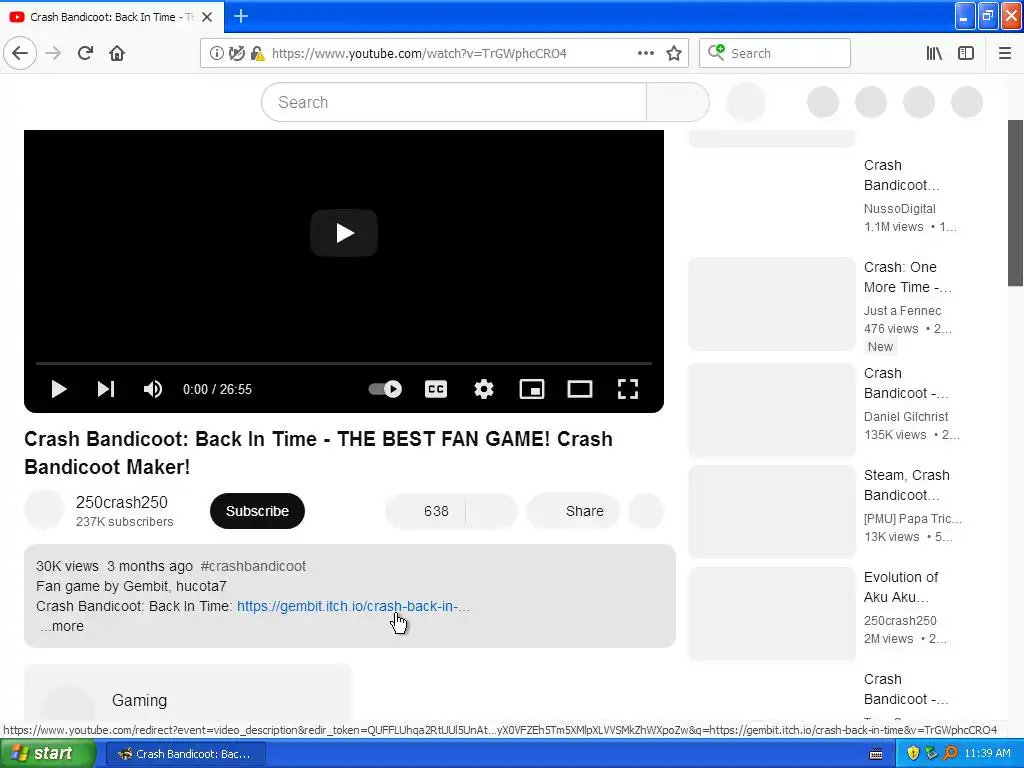
Task: Expand description with ...more
Action: 61,626
